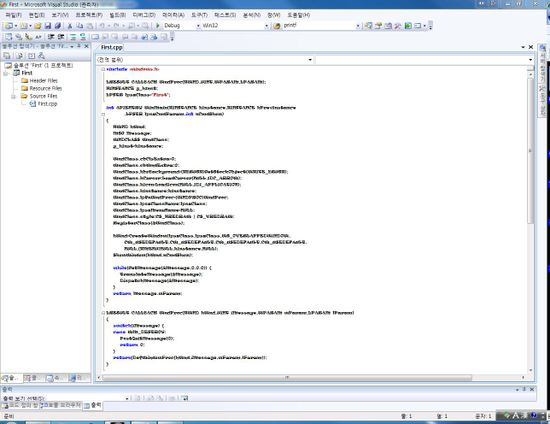Click the word wrap toggle icon in Output toolbar
This screenshot has height=424, width=550.
(x=185, y=398)
